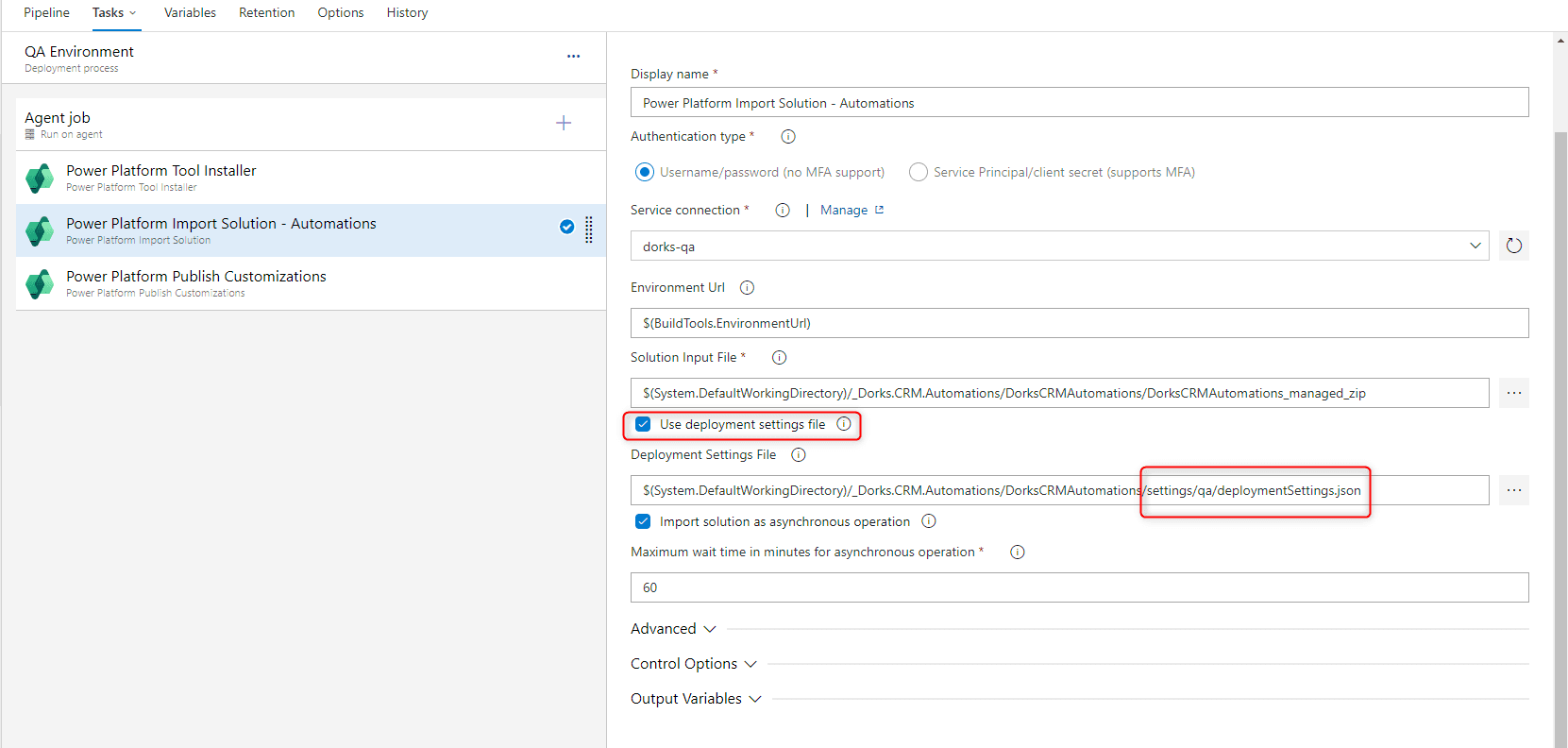1568x748 pixels.
Task: Expand the Output Variables section
Action: (x=696, y=699)
